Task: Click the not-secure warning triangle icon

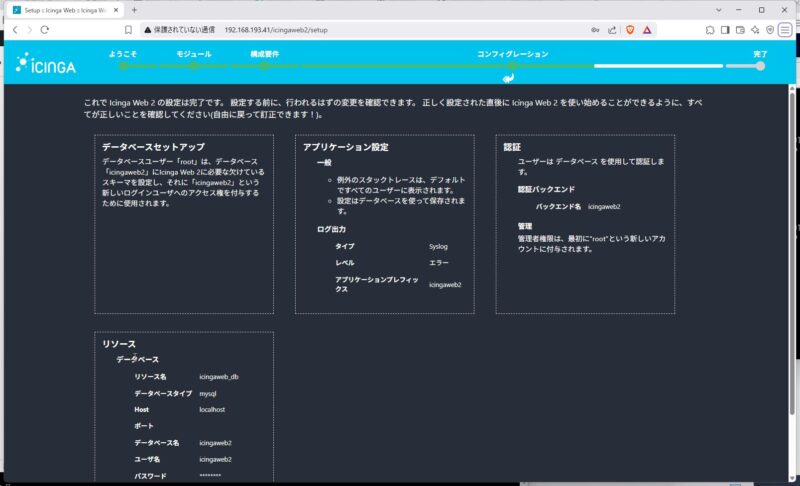Action: [x=148, y=30]
